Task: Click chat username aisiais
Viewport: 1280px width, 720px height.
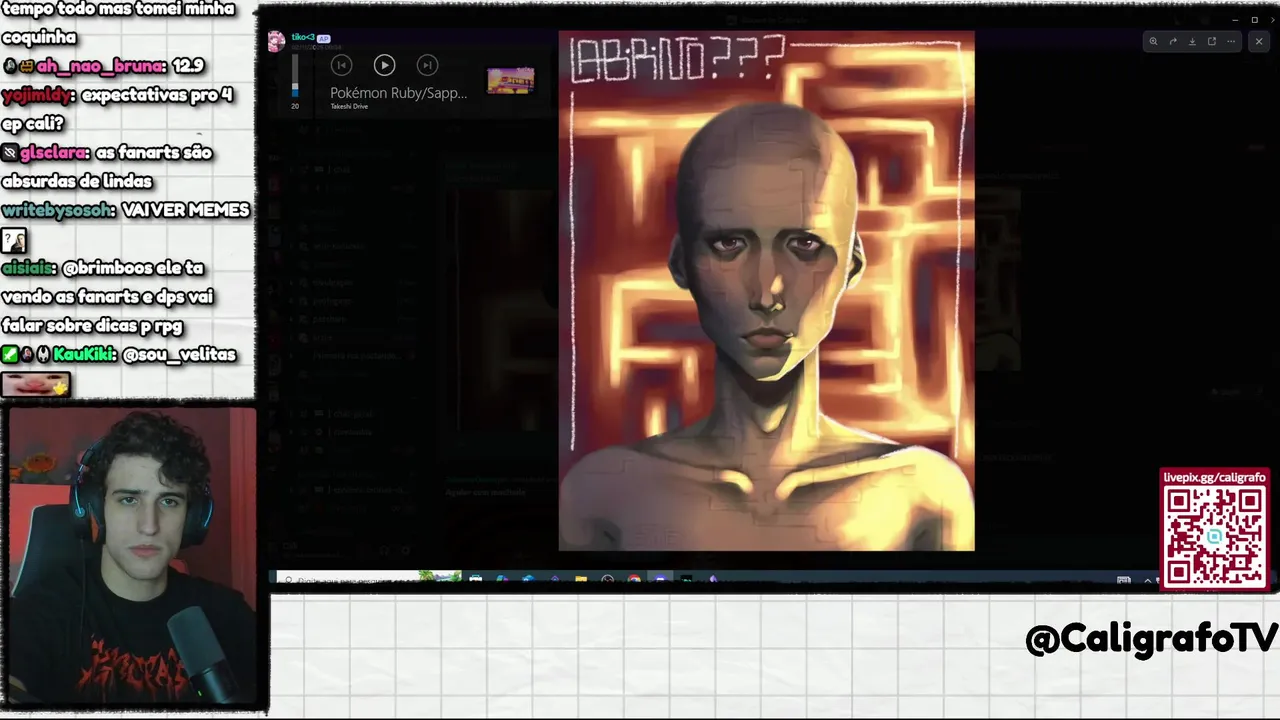Action: pyautogui.click(x=27, y=268)
